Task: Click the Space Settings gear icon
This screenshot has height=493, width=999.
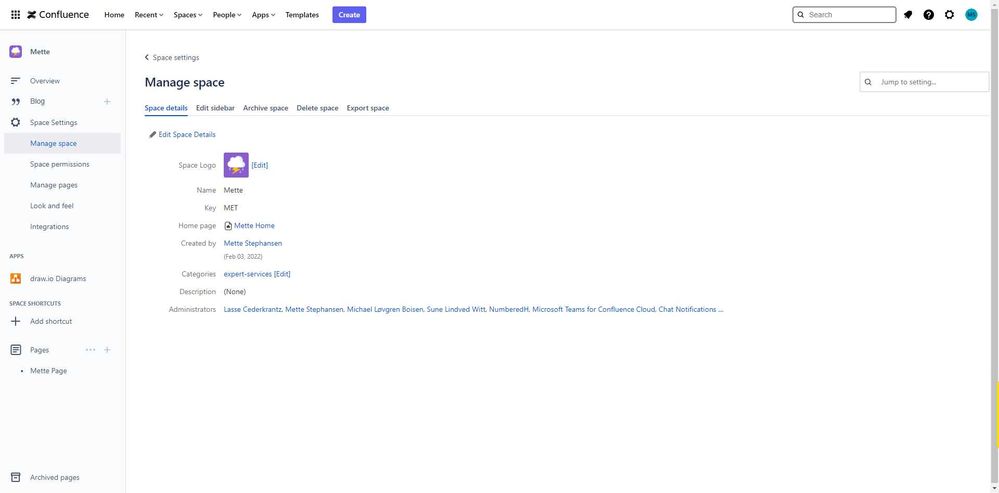Action: [x=16, y=122]
